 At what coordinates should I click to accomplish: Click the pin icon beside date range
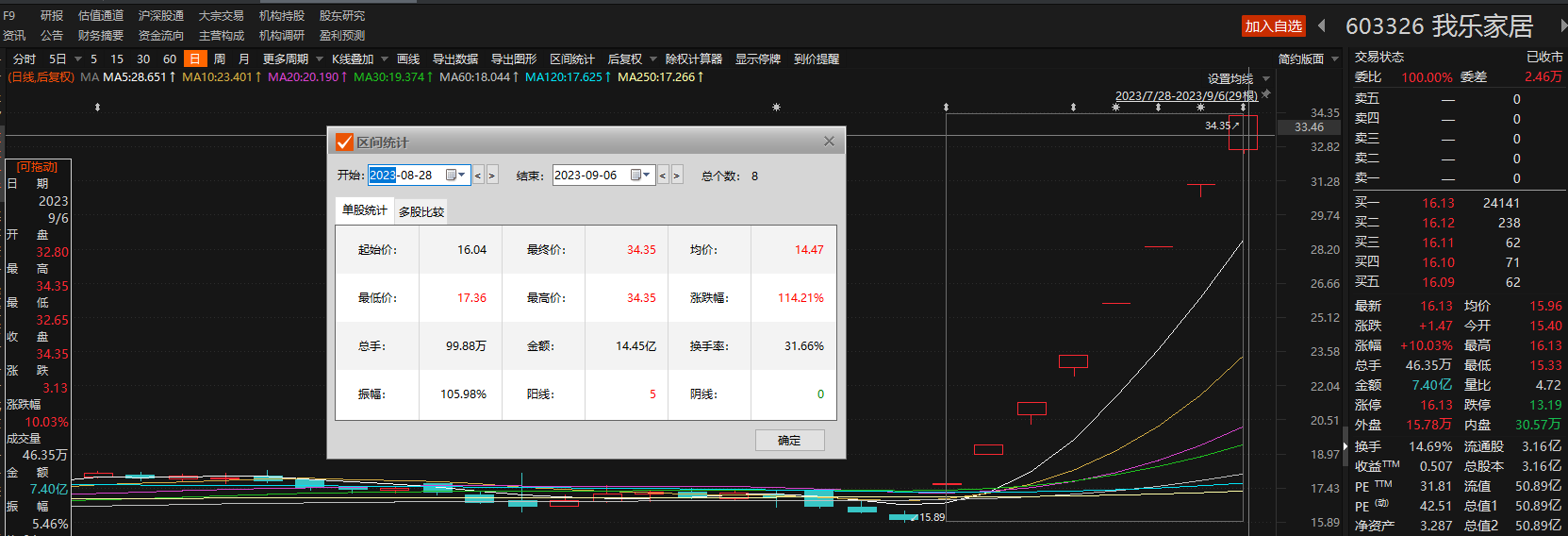click(1266, 94)
